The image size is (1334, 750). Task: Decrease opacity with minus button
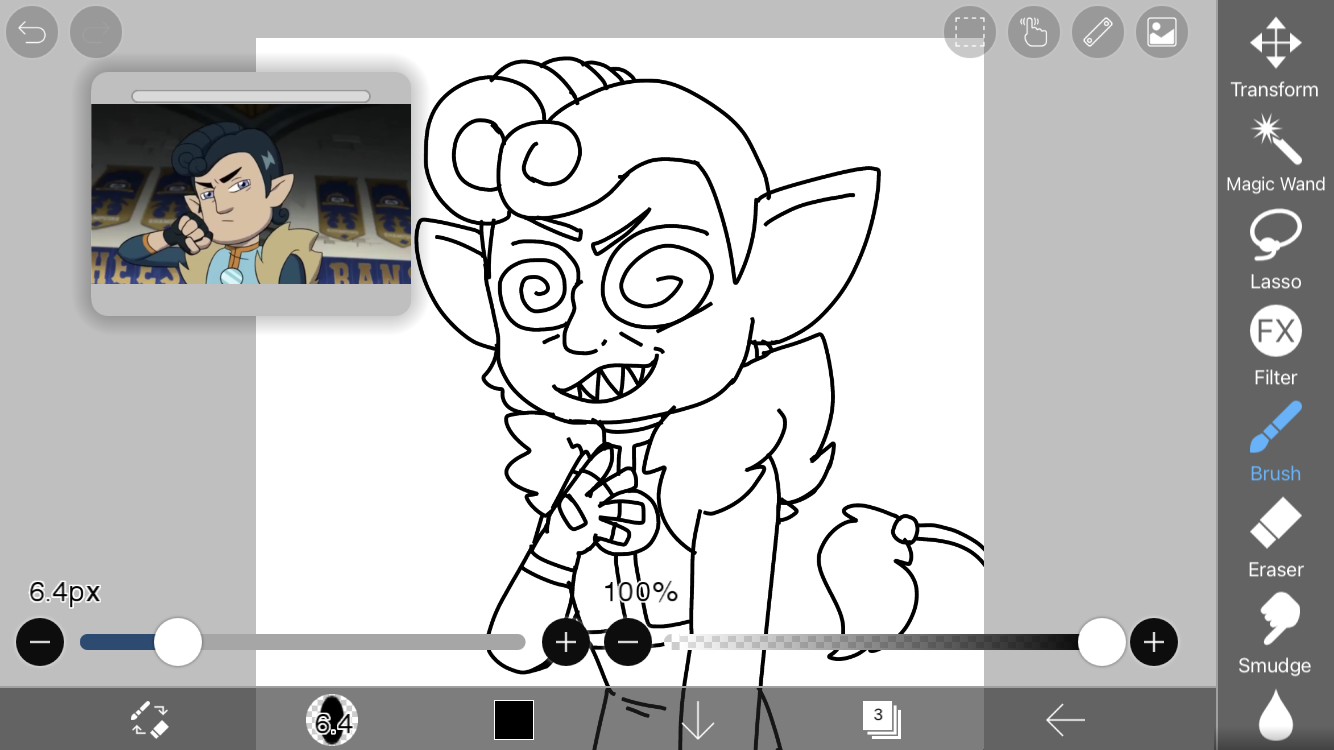click(628, 642)
